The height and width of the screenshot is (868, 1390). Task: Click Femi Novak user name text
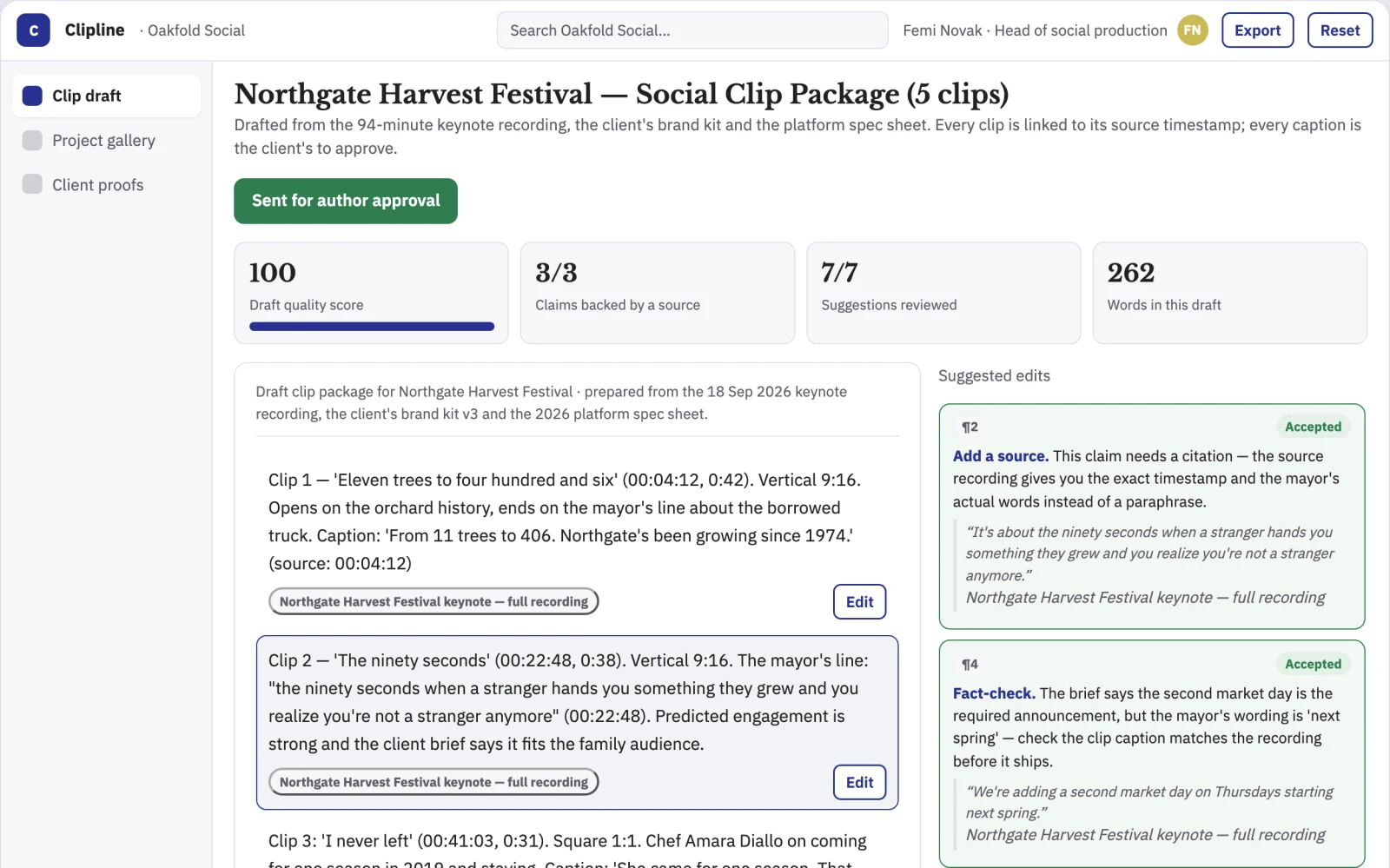pos(942,30)
